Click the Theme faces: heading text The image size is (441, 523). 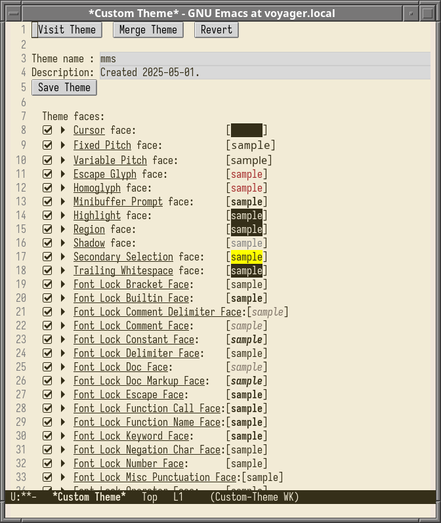click(73, 116)
